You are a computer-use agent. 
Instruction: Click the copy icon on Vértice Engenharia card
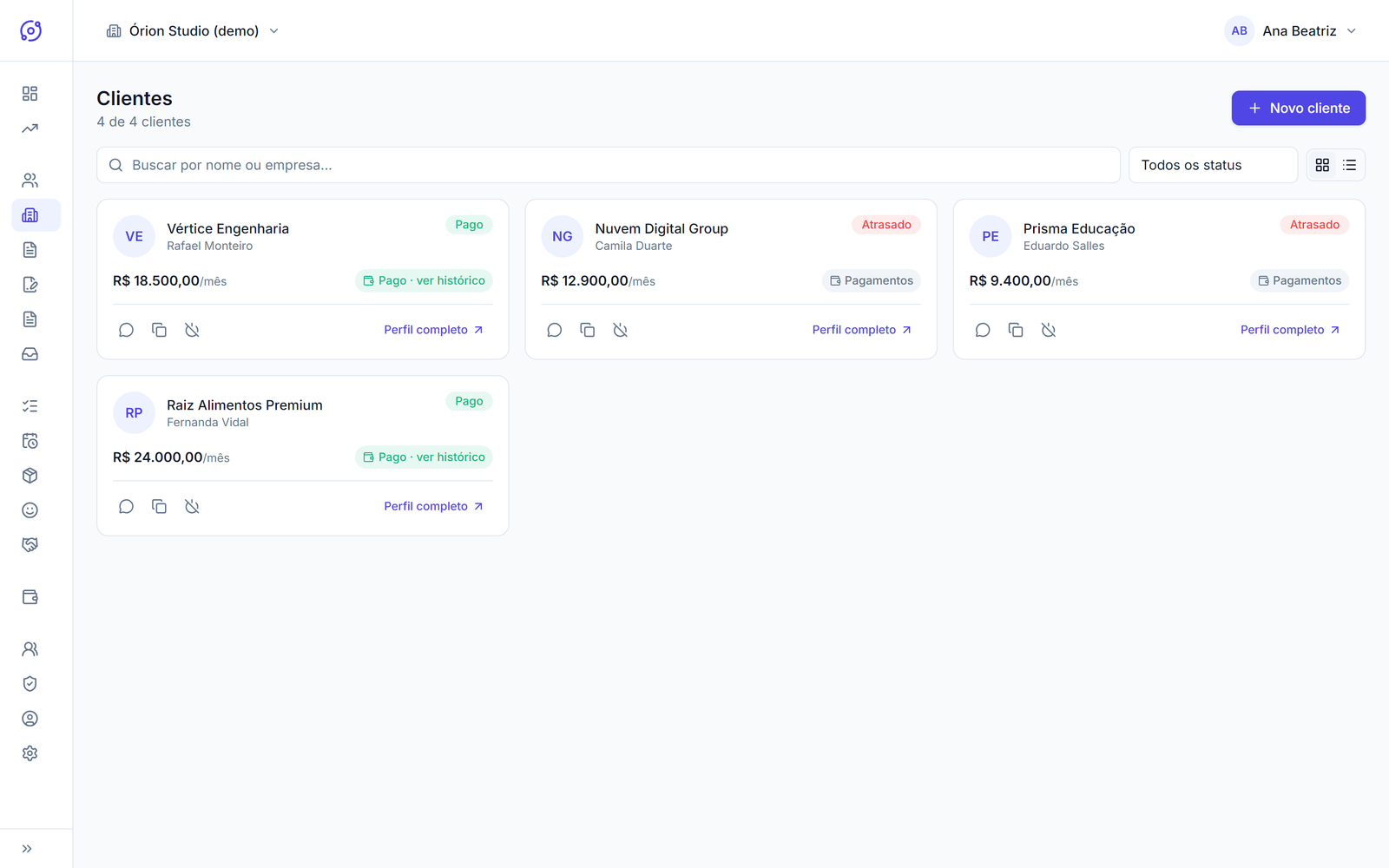click(160, 330)
